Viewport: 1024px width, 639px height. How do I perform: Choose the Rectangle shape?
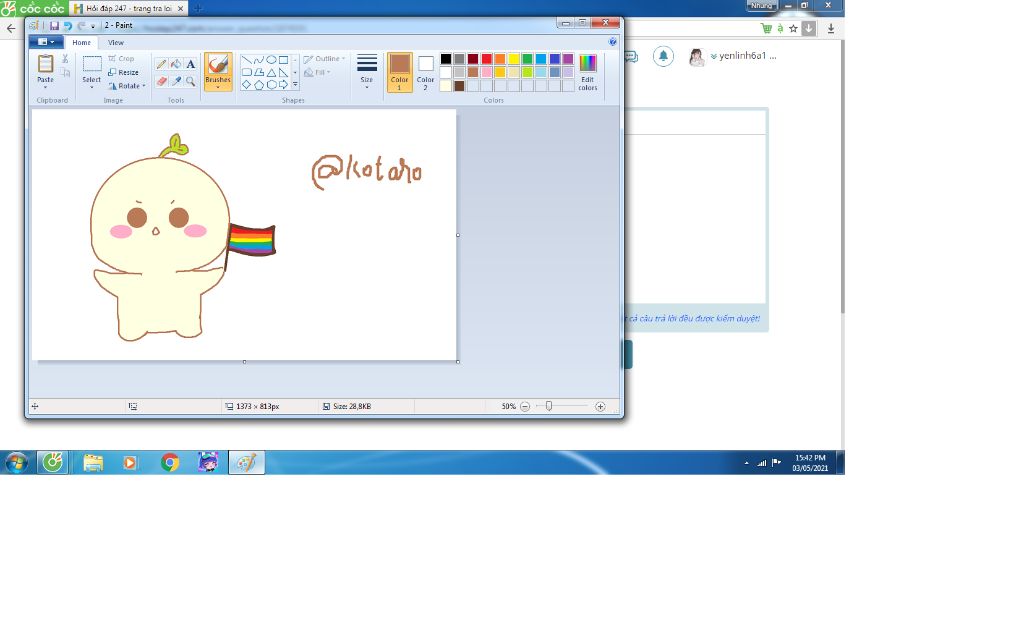coord(283,59)
